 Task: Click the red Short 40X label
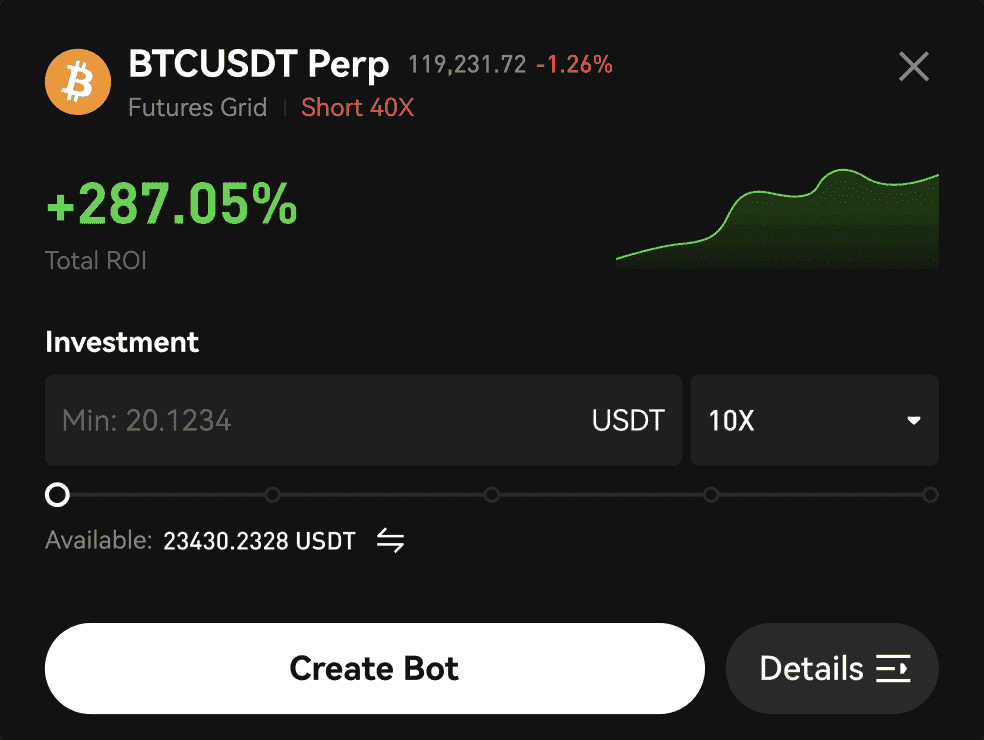point(357,107)
